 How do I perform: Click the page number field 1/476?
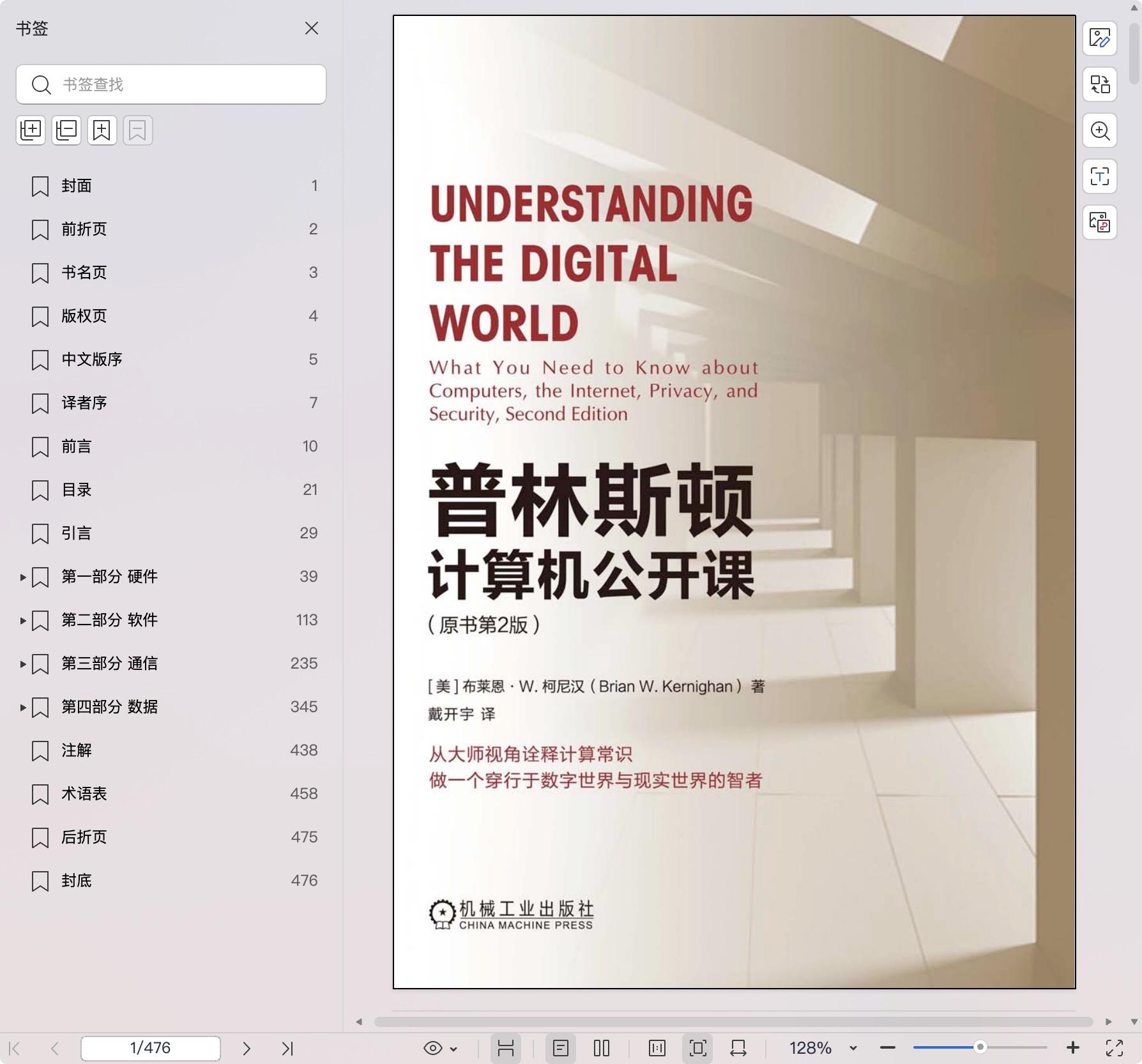coord(151,1048)
